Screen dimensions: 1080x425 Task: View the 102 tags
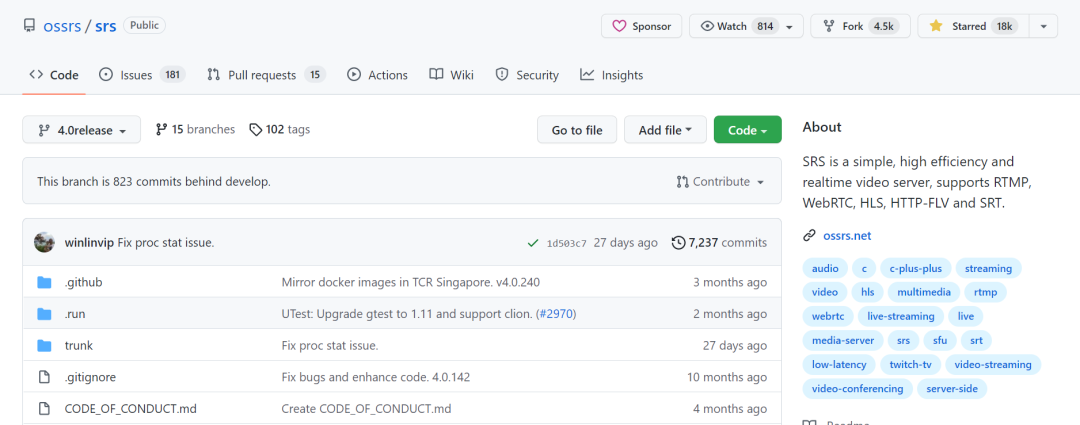point(279,129)
